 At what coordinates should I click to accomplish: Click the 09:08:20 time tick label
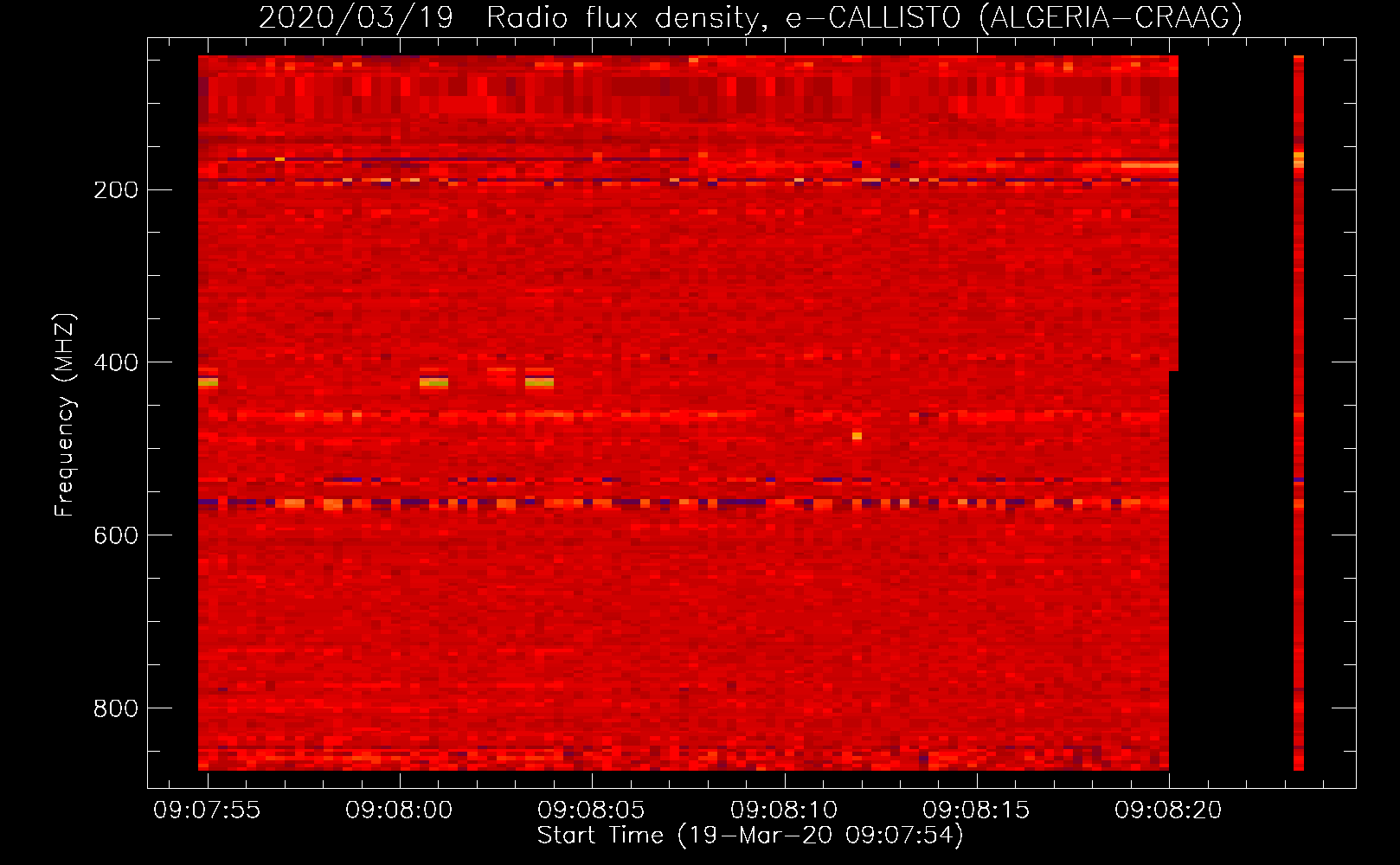click(x=1168, y=810)
